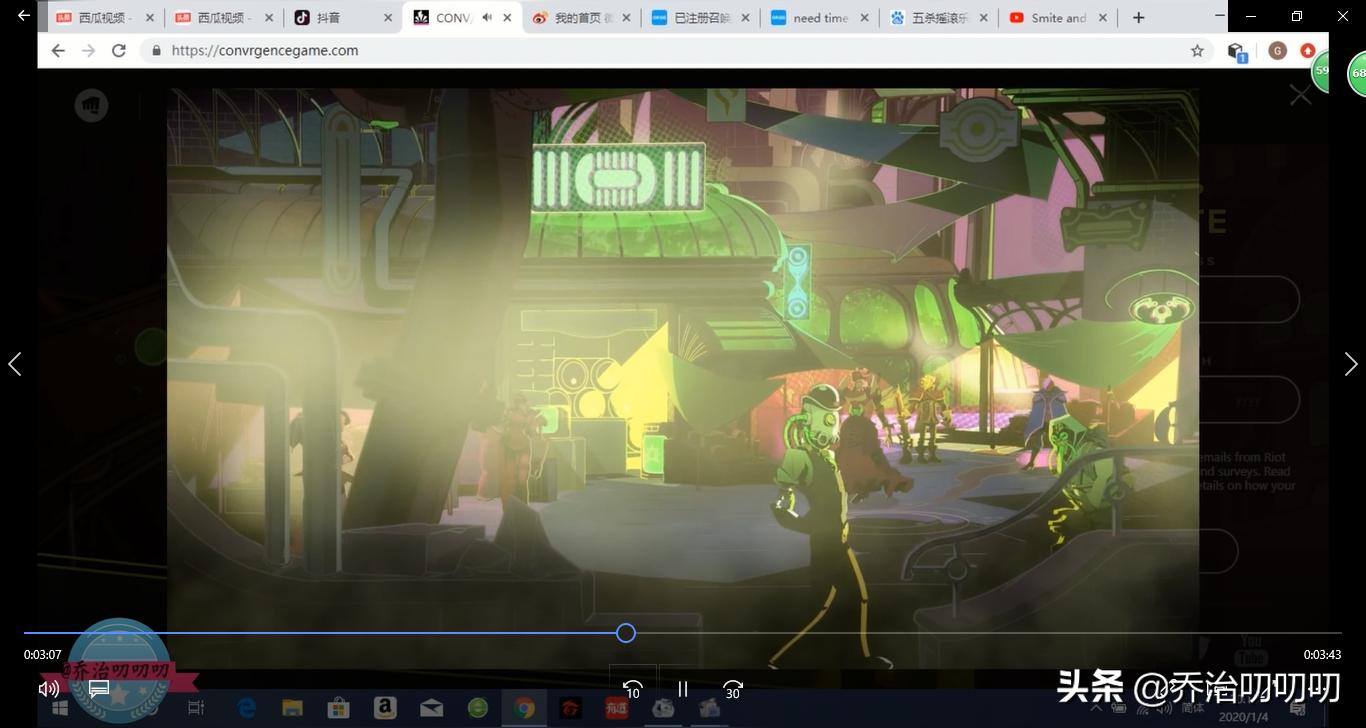Open File Explorer from the taskbar
This screenshot has height=728, width=1366.
pyautogui.click(x=292, y=708)
